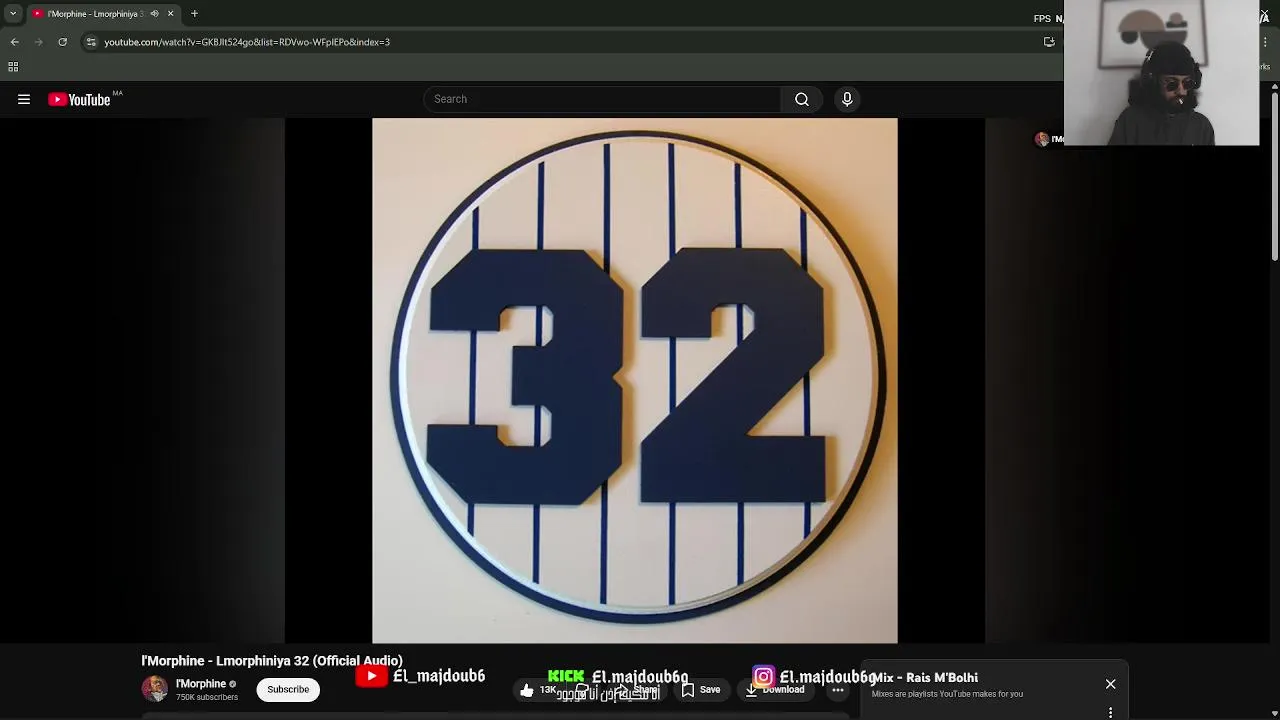Click the youtube.com URL in address bar

coord(247,42)
